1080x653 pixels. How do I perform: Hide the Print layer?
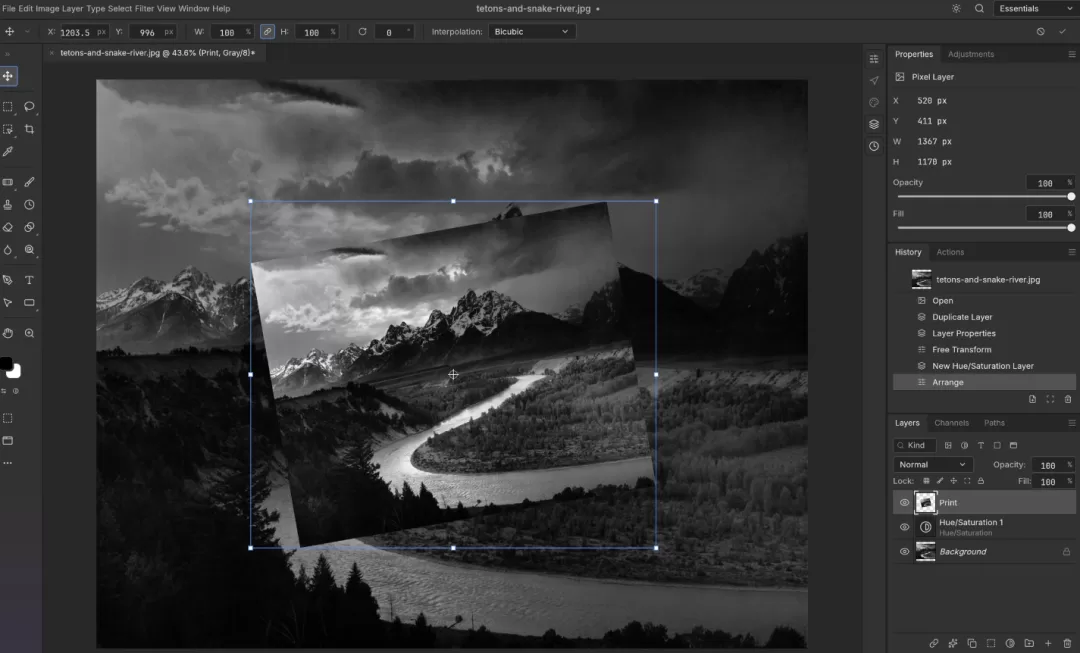[904, 503]
